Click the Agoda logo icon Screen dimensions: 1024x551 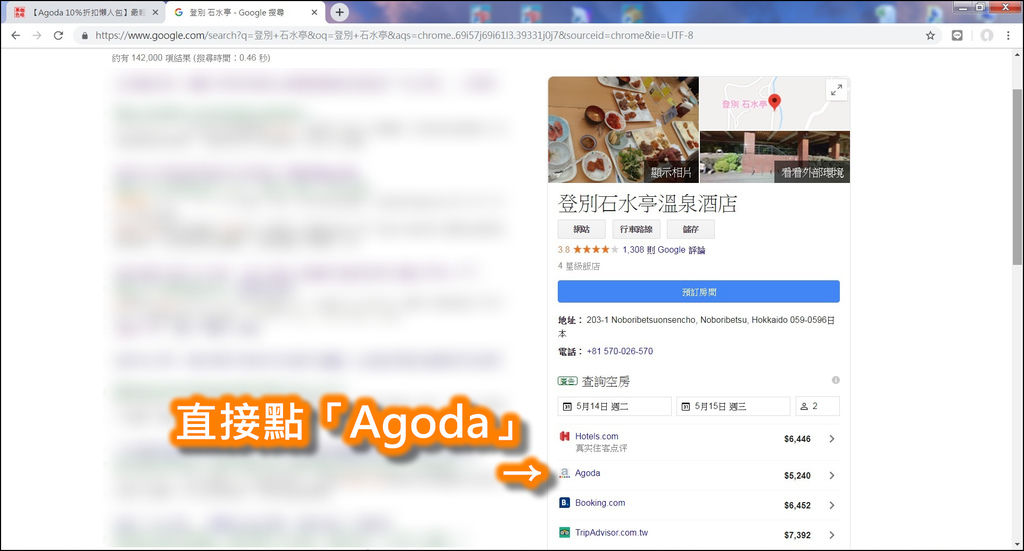564,473
